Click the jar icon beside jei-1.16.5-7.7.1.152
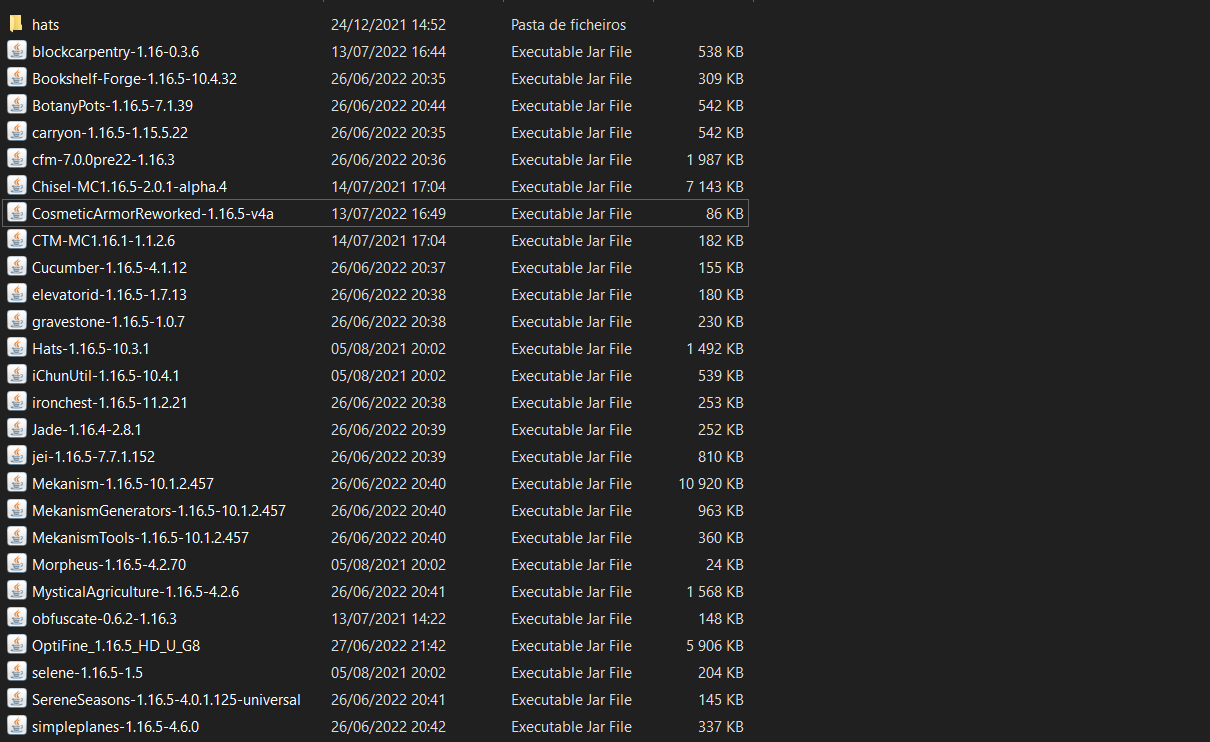 16,456
